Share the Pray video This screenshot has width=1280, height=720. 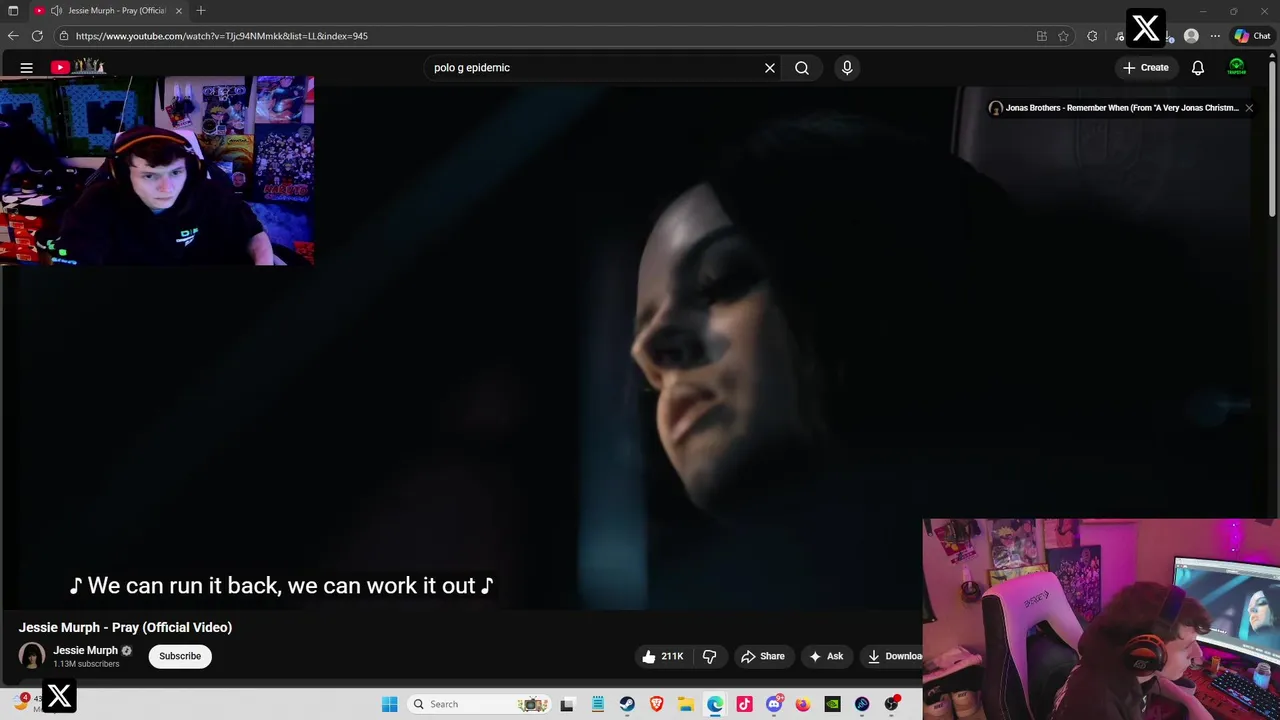tap(763, 656)
